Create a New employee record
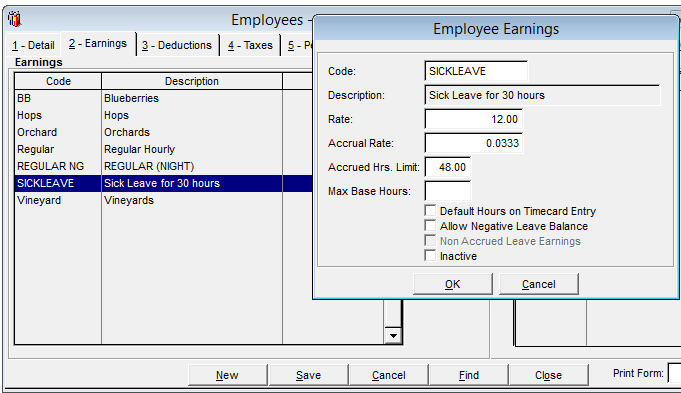 227,375
